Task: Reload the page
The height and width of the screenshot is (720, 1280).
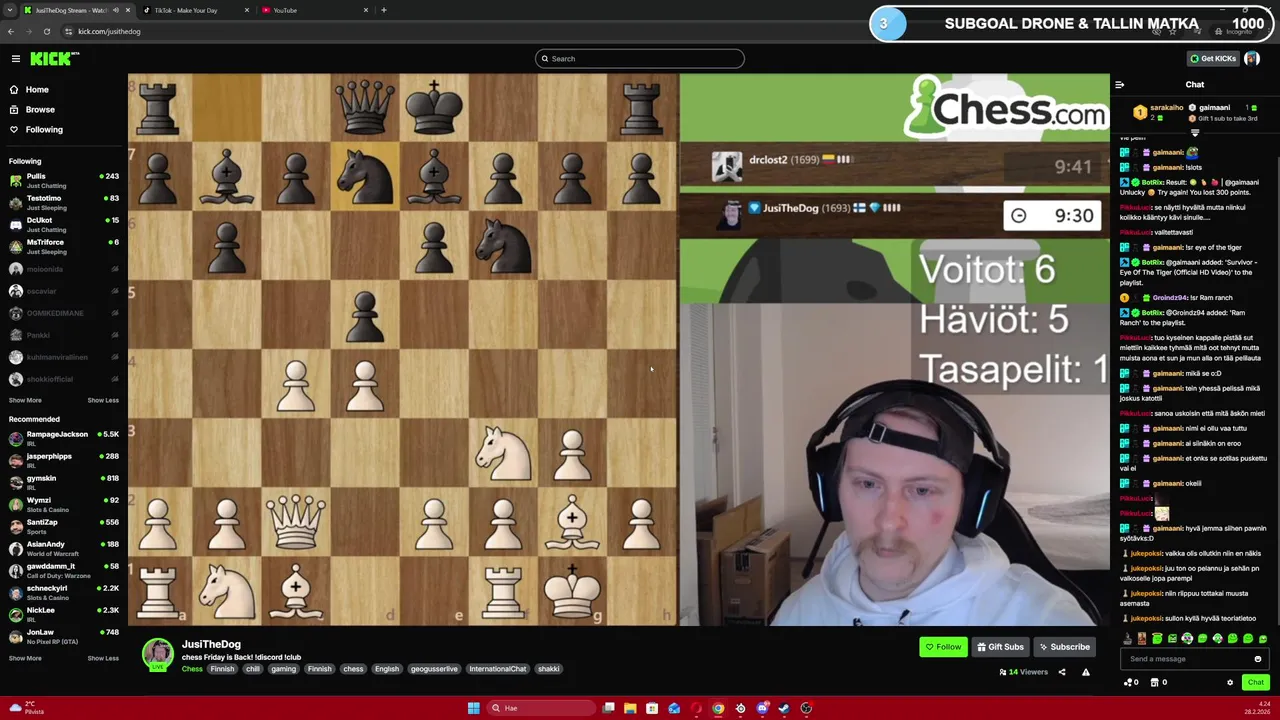Action: click(46, 31)
